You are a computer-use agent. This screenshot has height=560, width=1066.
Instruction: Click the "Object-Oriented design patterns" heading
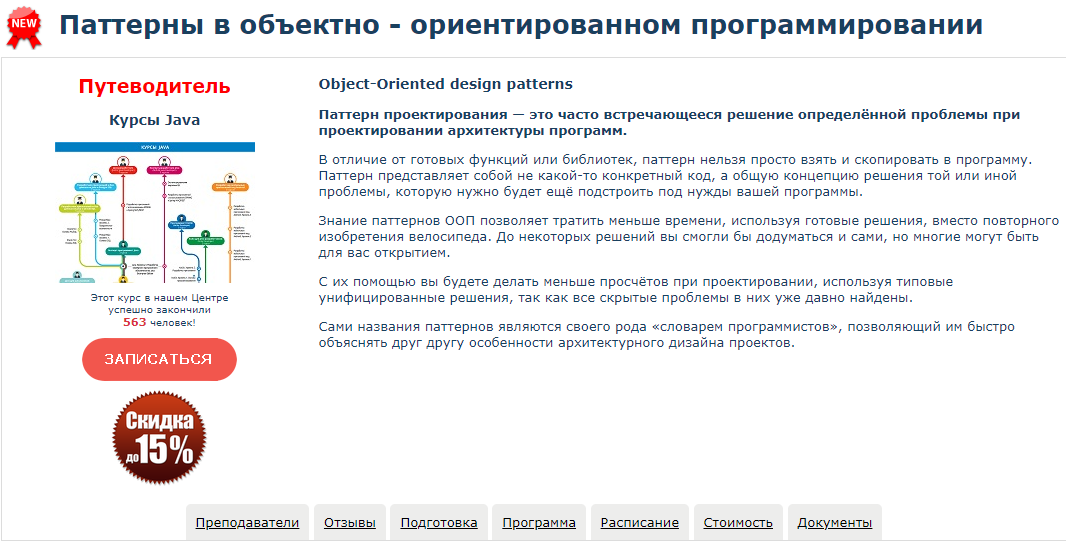pos(445,84)
